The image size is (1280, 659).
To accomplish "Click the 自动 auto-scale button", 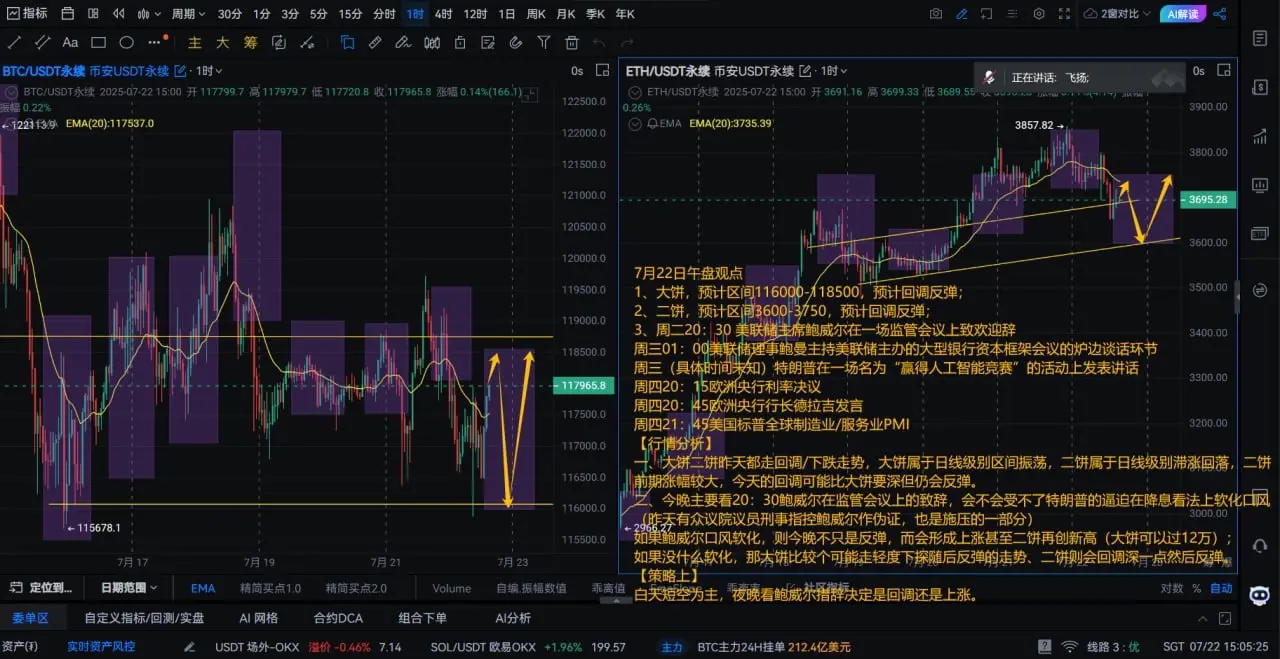I will (1221, 588).
